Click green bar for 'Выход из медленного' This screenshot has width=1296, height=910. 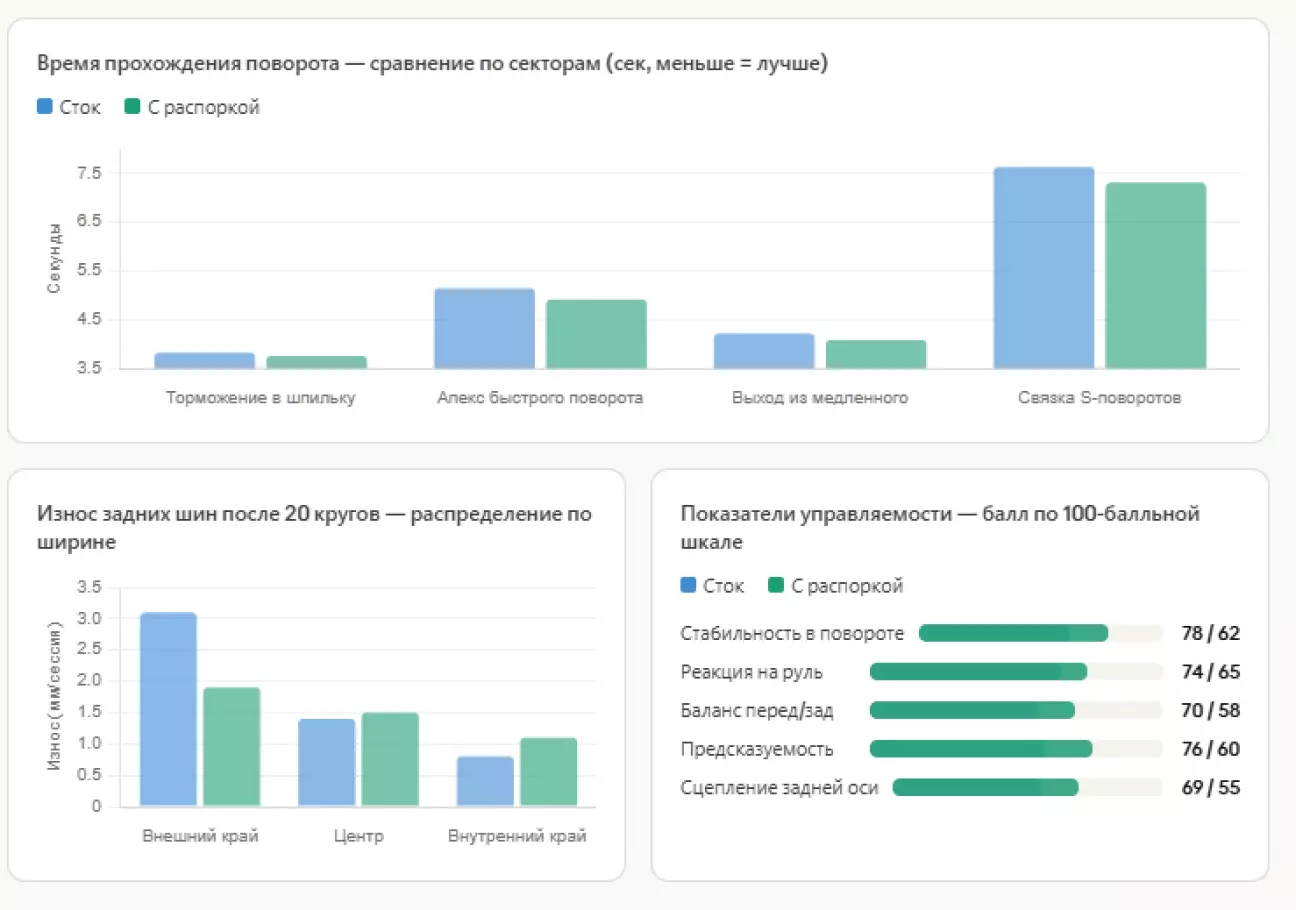click(x=876, y=355)
